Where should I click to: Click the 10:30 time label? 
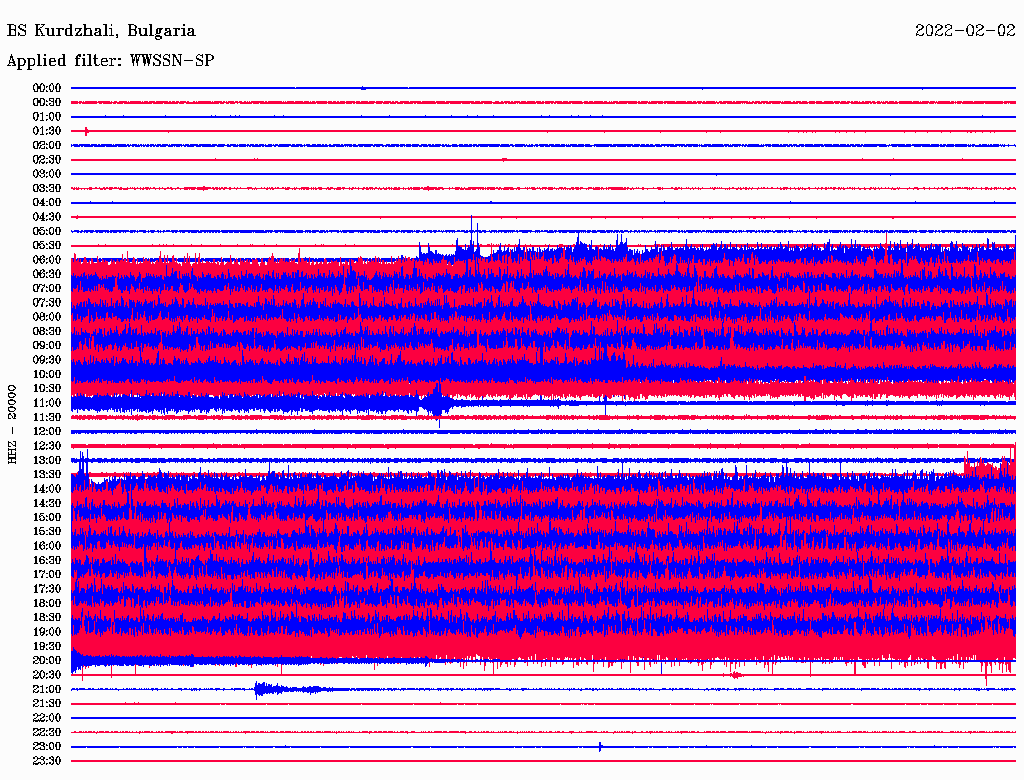pyautogui.click(x=47, y=389)
